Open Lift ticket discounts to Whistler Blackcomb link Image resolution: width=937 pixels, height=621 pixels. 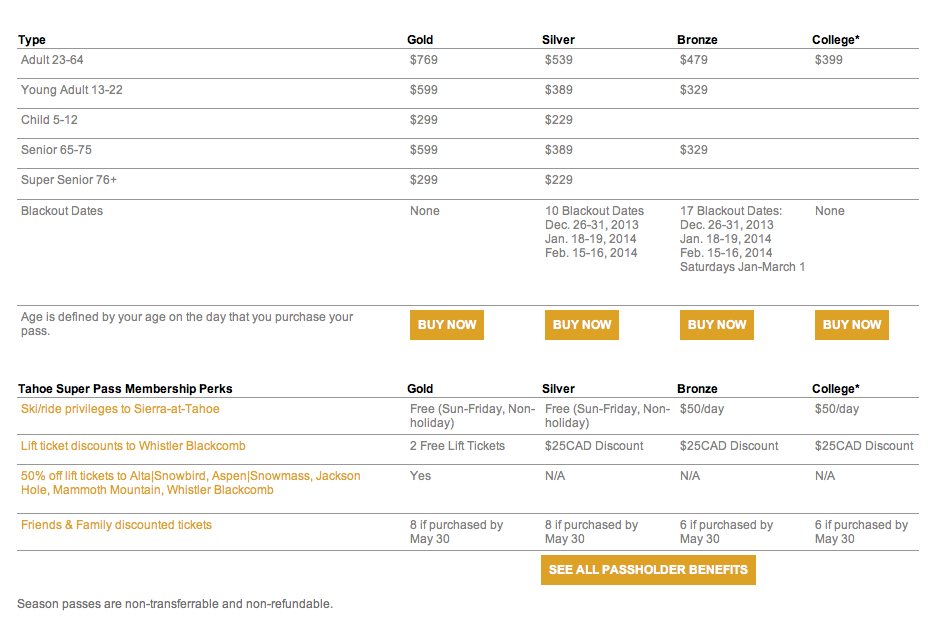pyautogui.click(x=133, y=446)
